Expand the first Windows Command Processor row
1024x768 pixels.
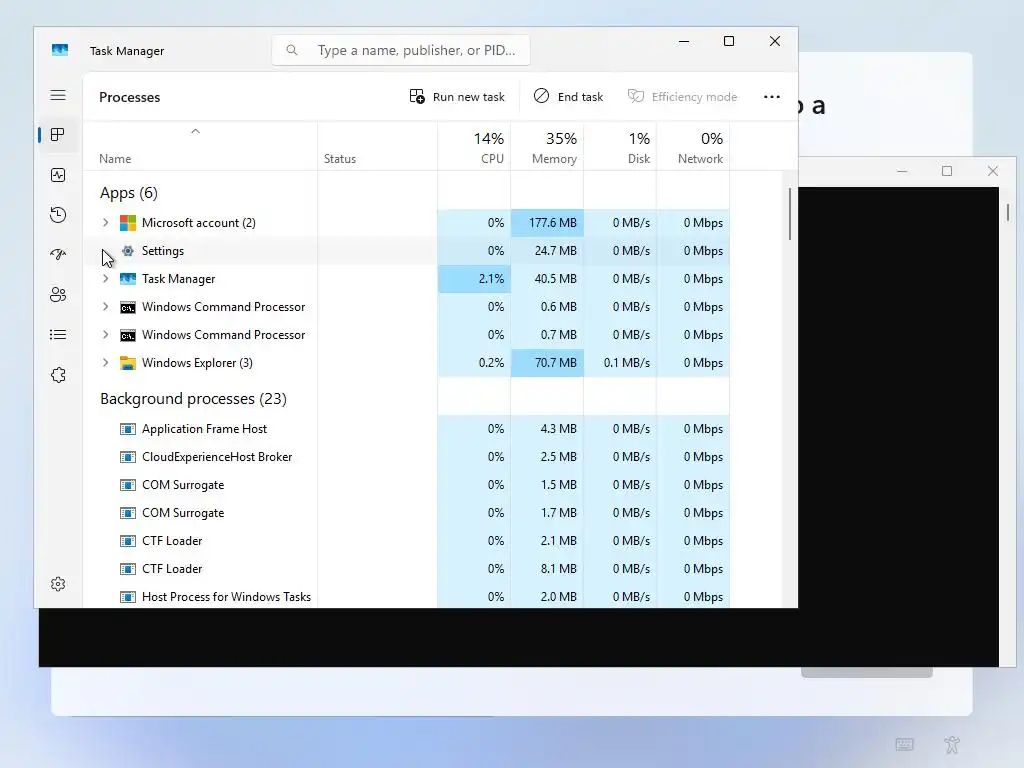pyautogui.click(x=106, y=307)
